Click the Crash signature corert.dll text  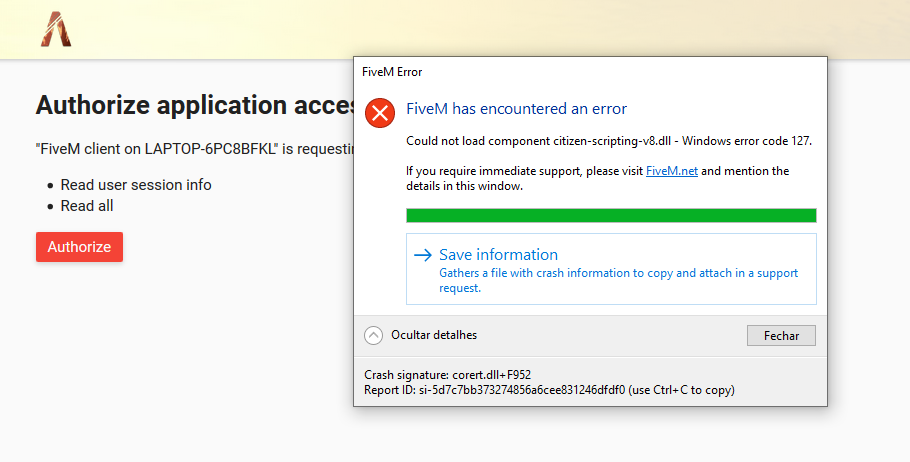pyautogui.click(x=447, y=375)
